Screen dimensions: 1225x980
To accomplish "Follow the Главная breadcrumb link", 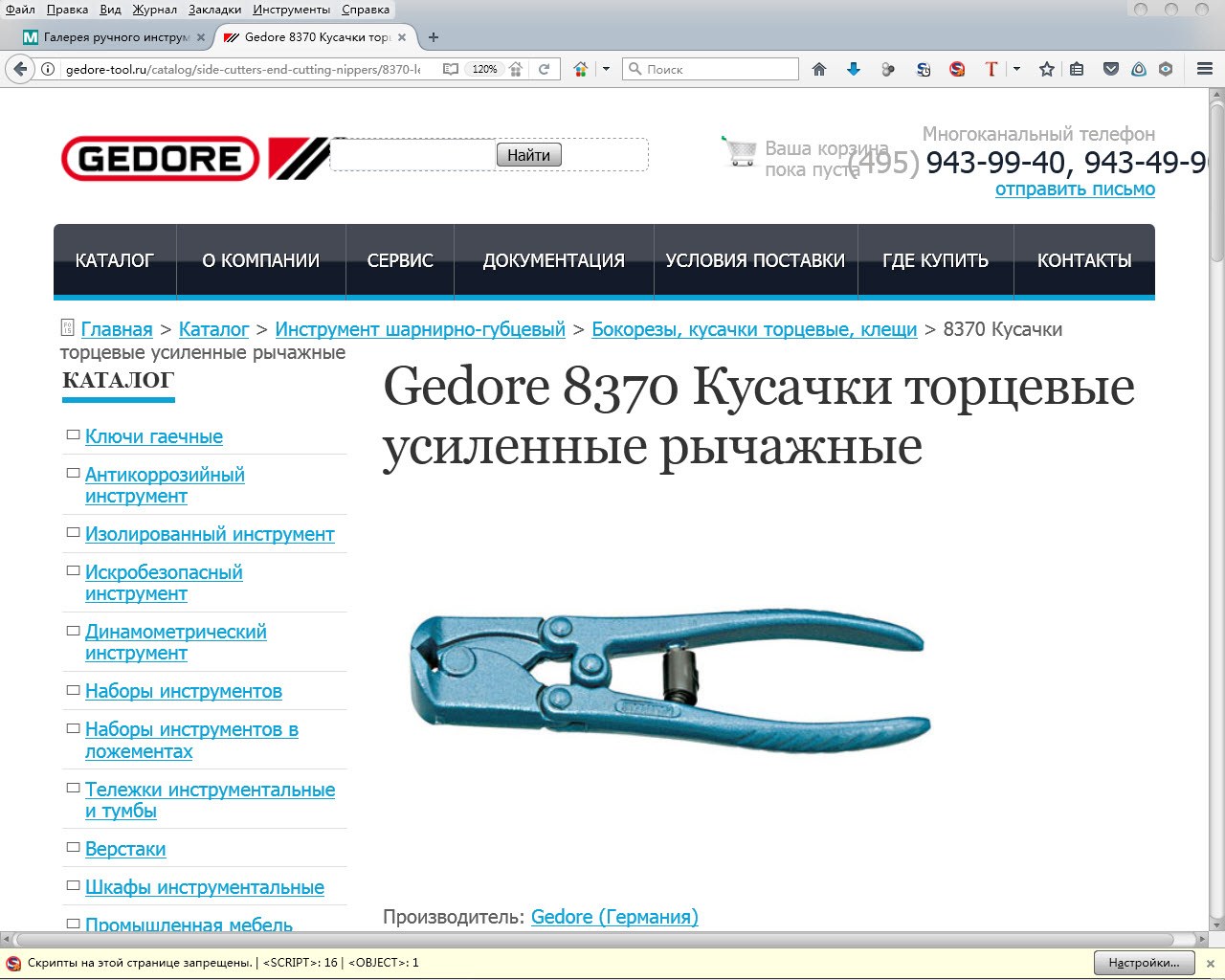I will (117, 329).
